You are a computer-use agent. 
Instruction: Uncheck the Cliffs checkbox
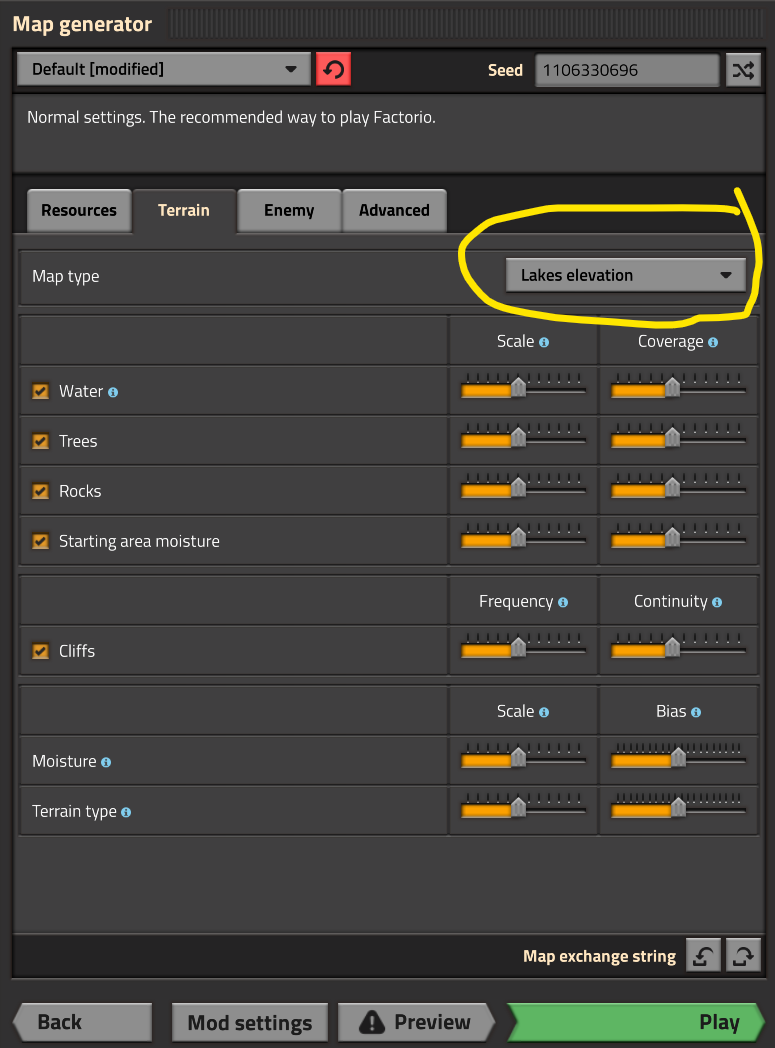[x=41, y=651]
